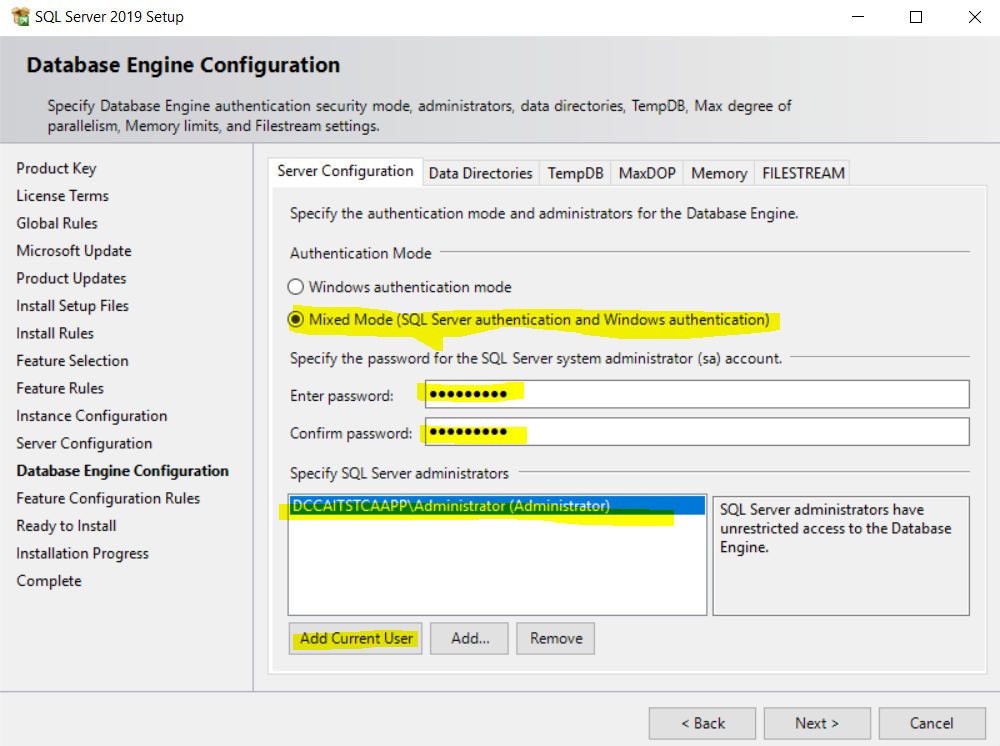
Task: Select Mixed Mode authentication radio button
Action: pos(295,319)
